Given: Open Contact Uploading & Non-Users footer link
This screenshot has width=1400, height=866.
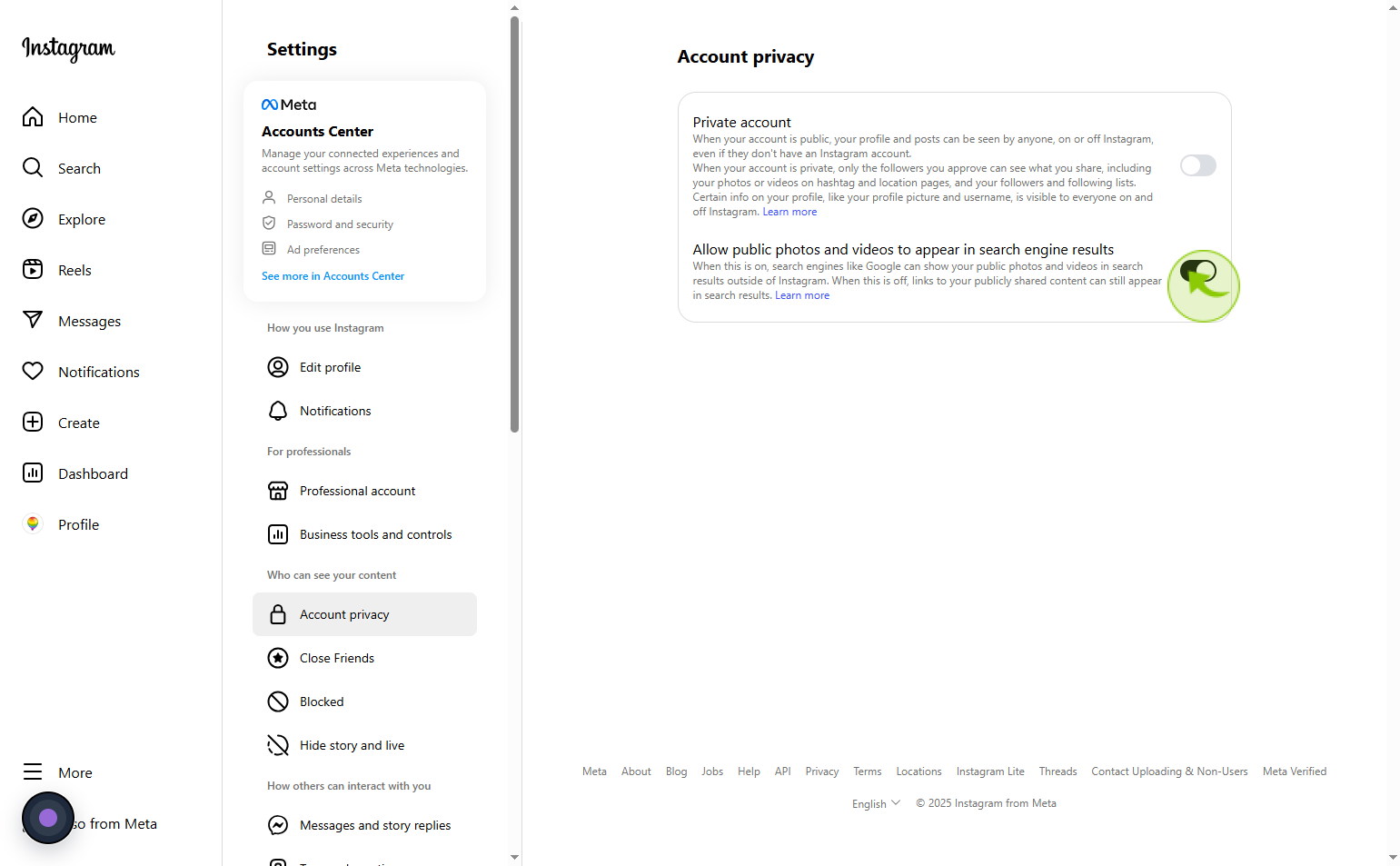Looking at the screenshot, I should click(x=1169, y=771).
